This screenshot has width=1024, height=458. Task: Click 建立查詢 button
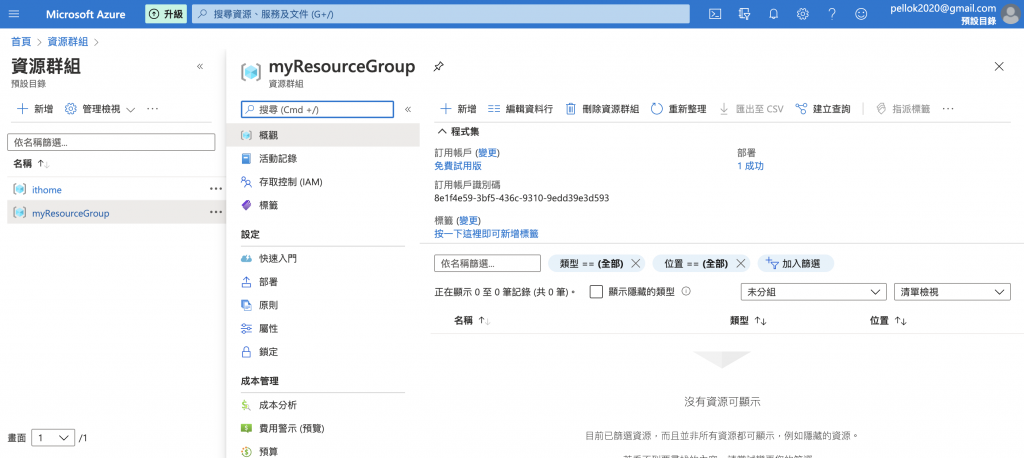coord(823,109)
